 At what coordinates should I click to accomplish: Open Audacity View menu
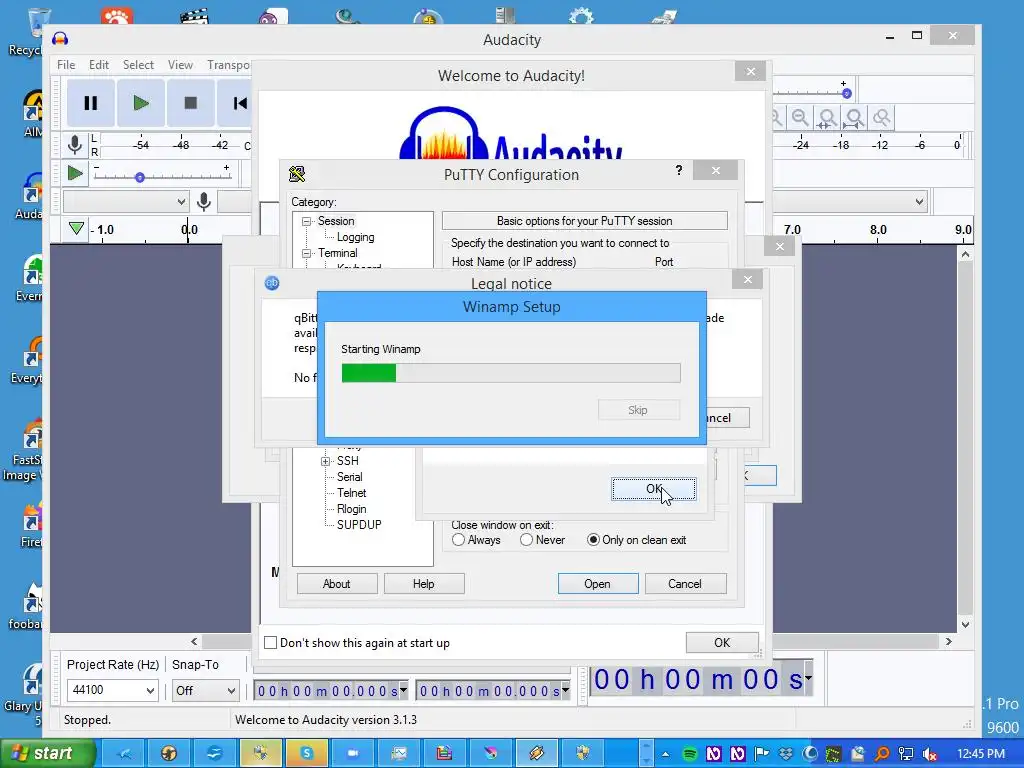pyautogui.click(x=180, y=65)
